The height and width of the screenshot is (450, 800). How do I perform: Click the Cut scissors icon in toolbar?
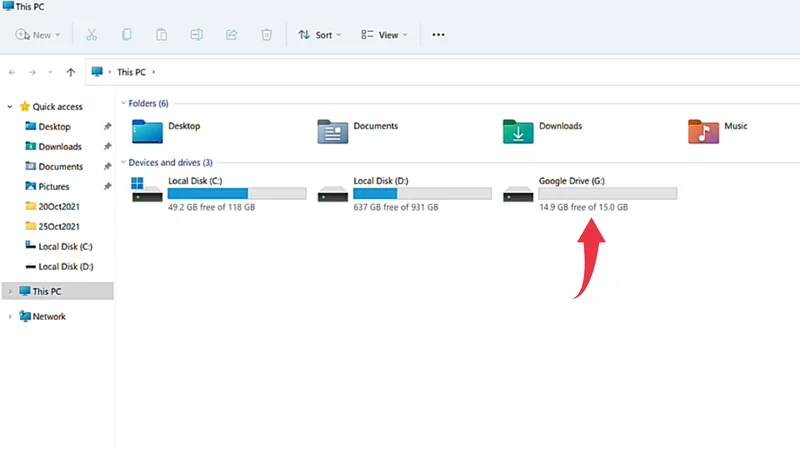point(91,34)
